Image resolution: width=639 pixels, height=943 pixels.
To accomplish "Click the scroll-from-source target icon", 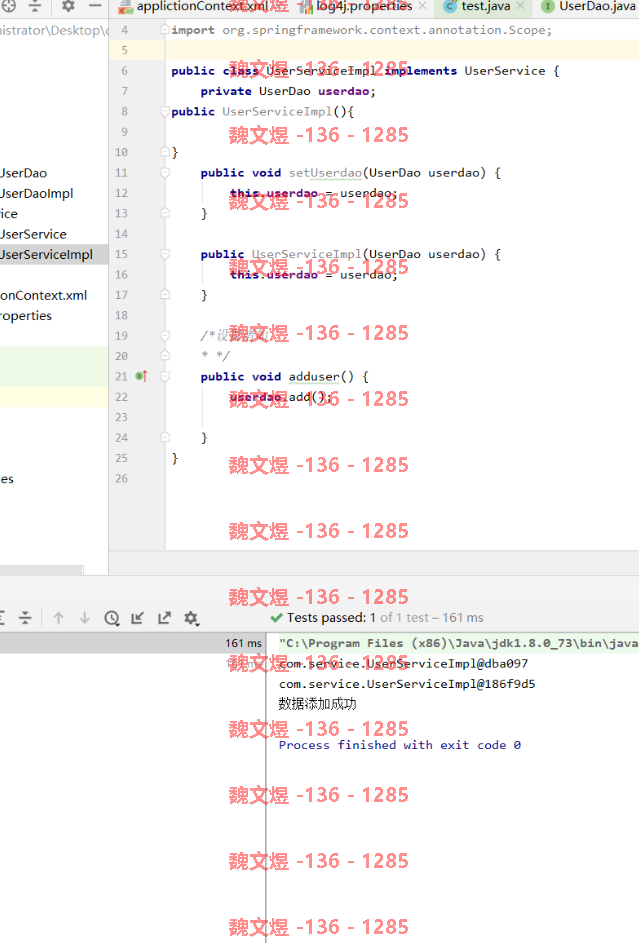I will 8,6.
